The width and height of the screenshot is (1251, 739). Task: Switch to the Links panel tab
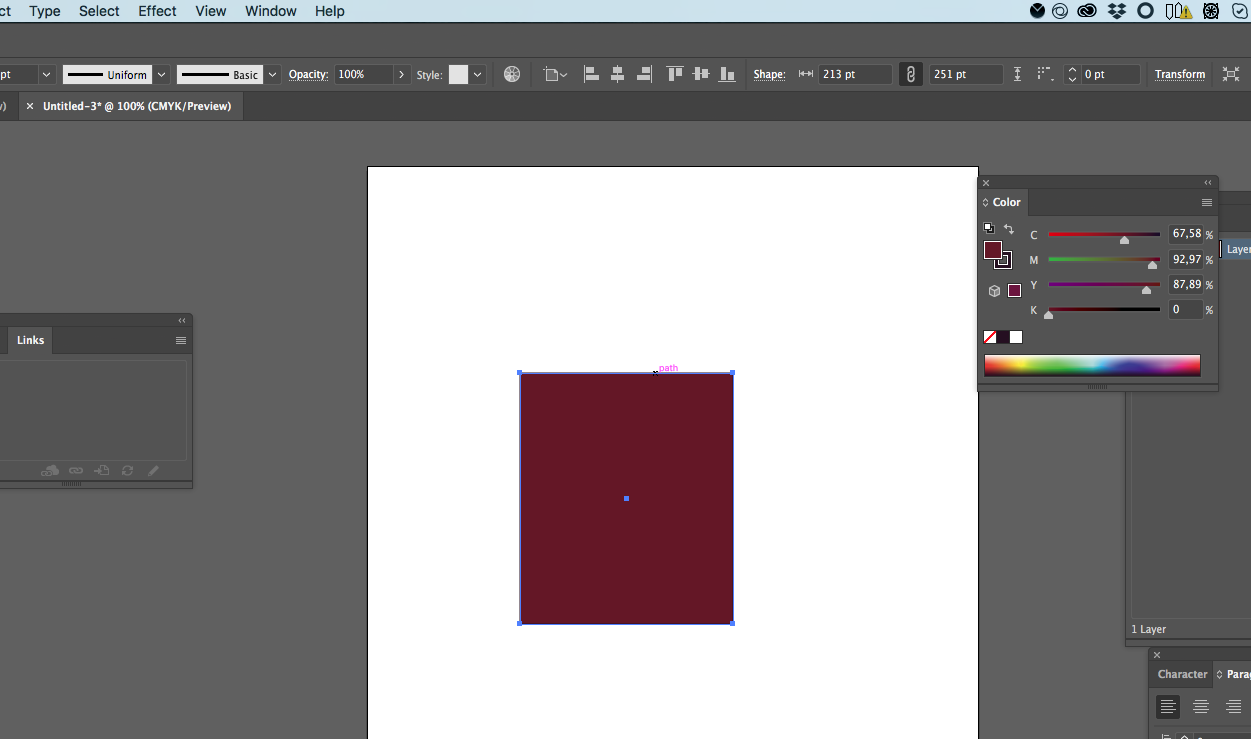30,340
